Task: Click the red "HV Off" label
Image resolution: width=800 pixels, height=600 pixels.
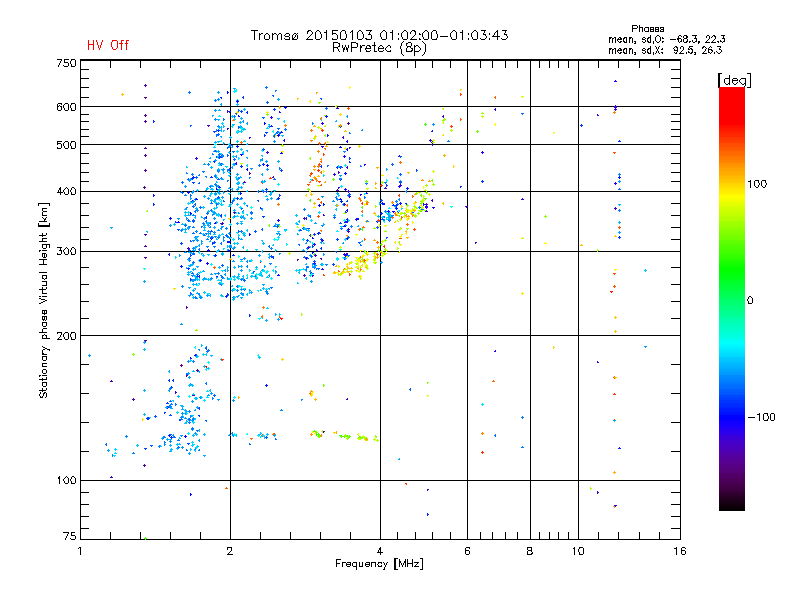Action: tap(108, 45)
